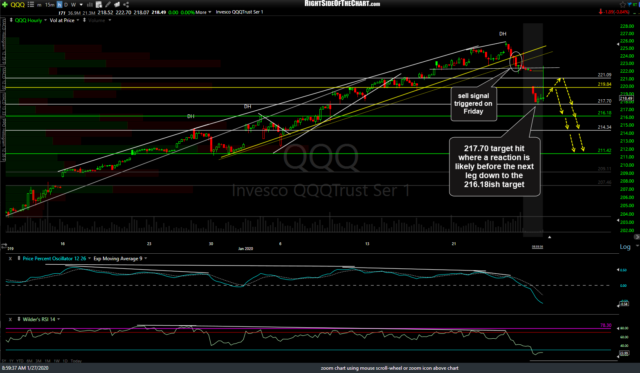
Task: Click the 1M zoom range button
Action: click(48, 361)
